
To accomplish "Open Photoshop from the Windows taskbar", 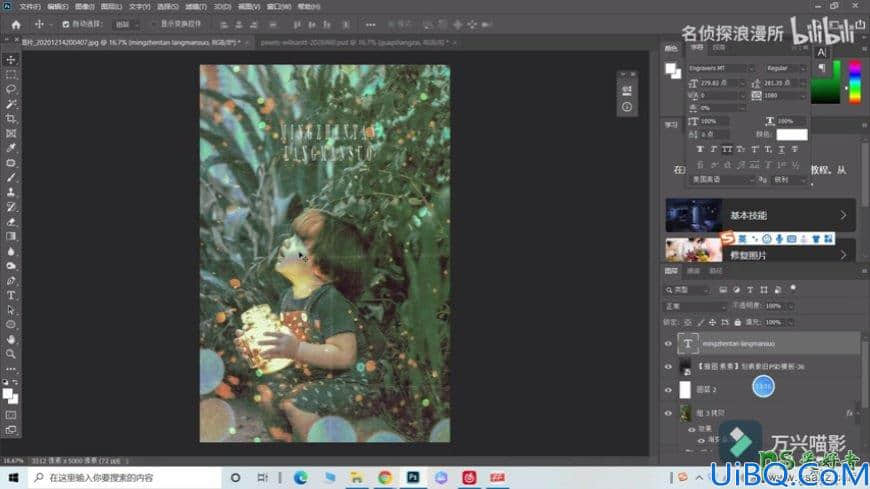I will [413, 477].
